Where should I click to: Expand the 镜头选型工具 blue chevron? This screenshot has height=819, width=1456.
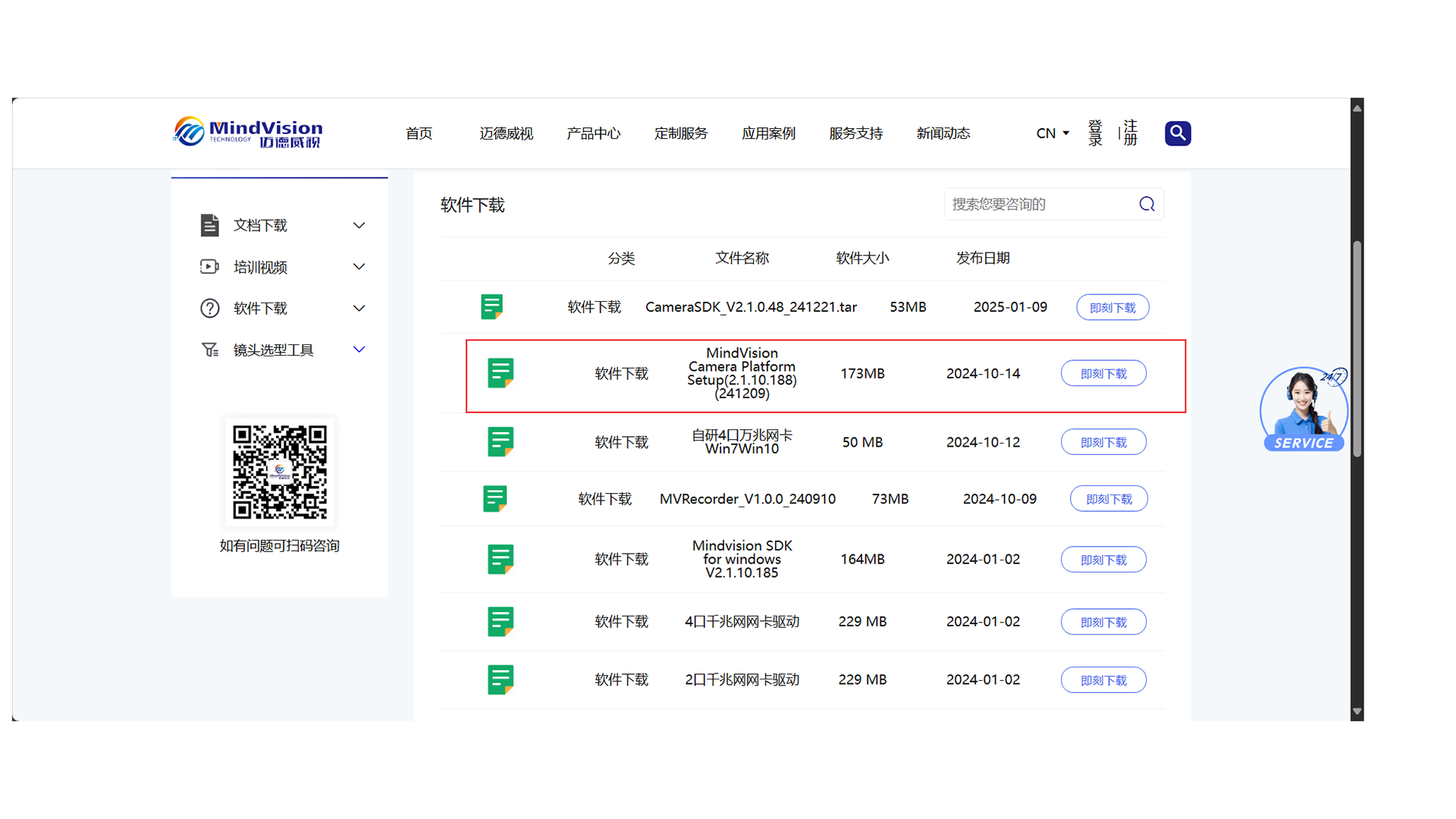(359, 350)
